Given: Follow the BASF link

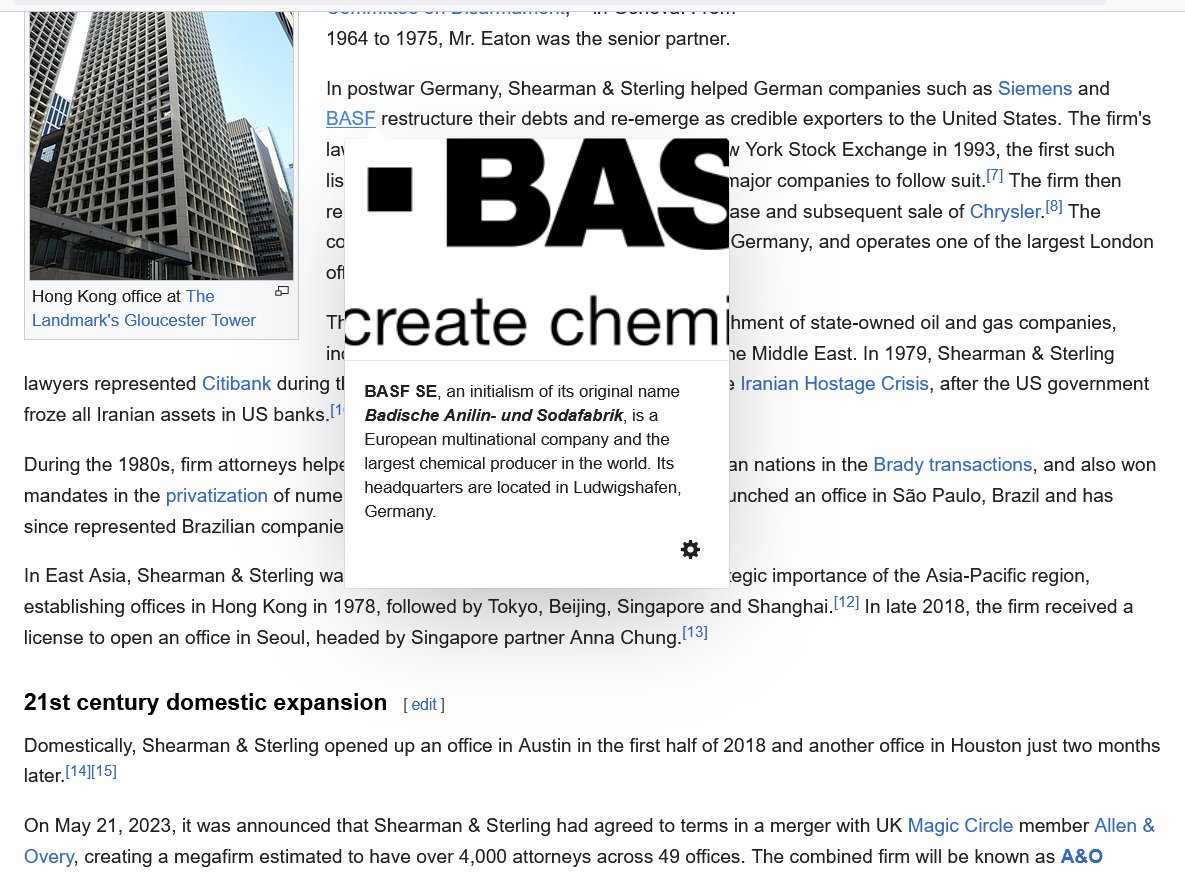Looking at the screenshot, I should tap(351, 119).
